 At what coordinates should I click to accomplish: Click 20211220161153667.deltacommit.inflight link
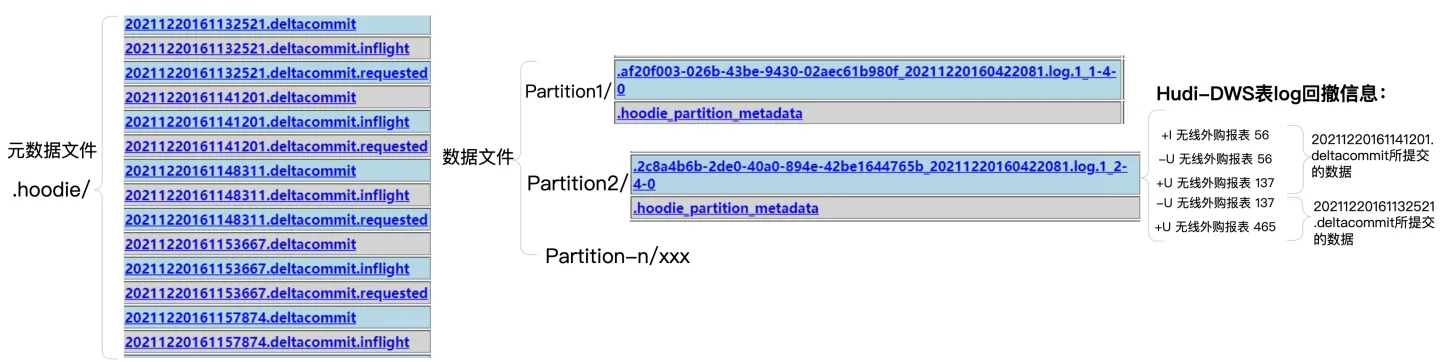(x=267, y=269)
